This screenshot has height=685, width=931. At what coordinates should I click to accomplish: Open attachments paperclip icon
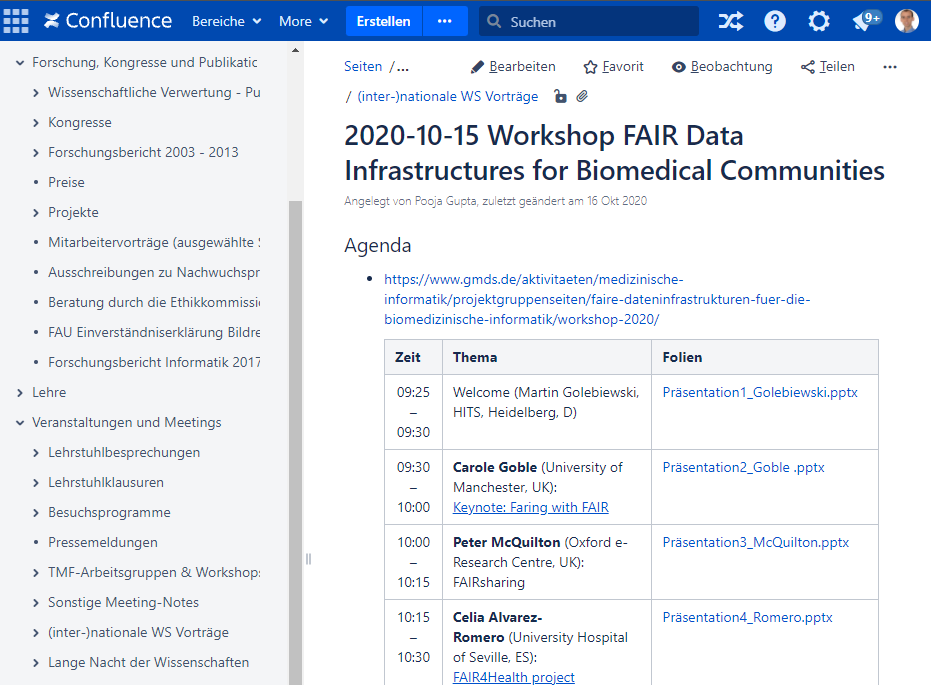[582, 96]
